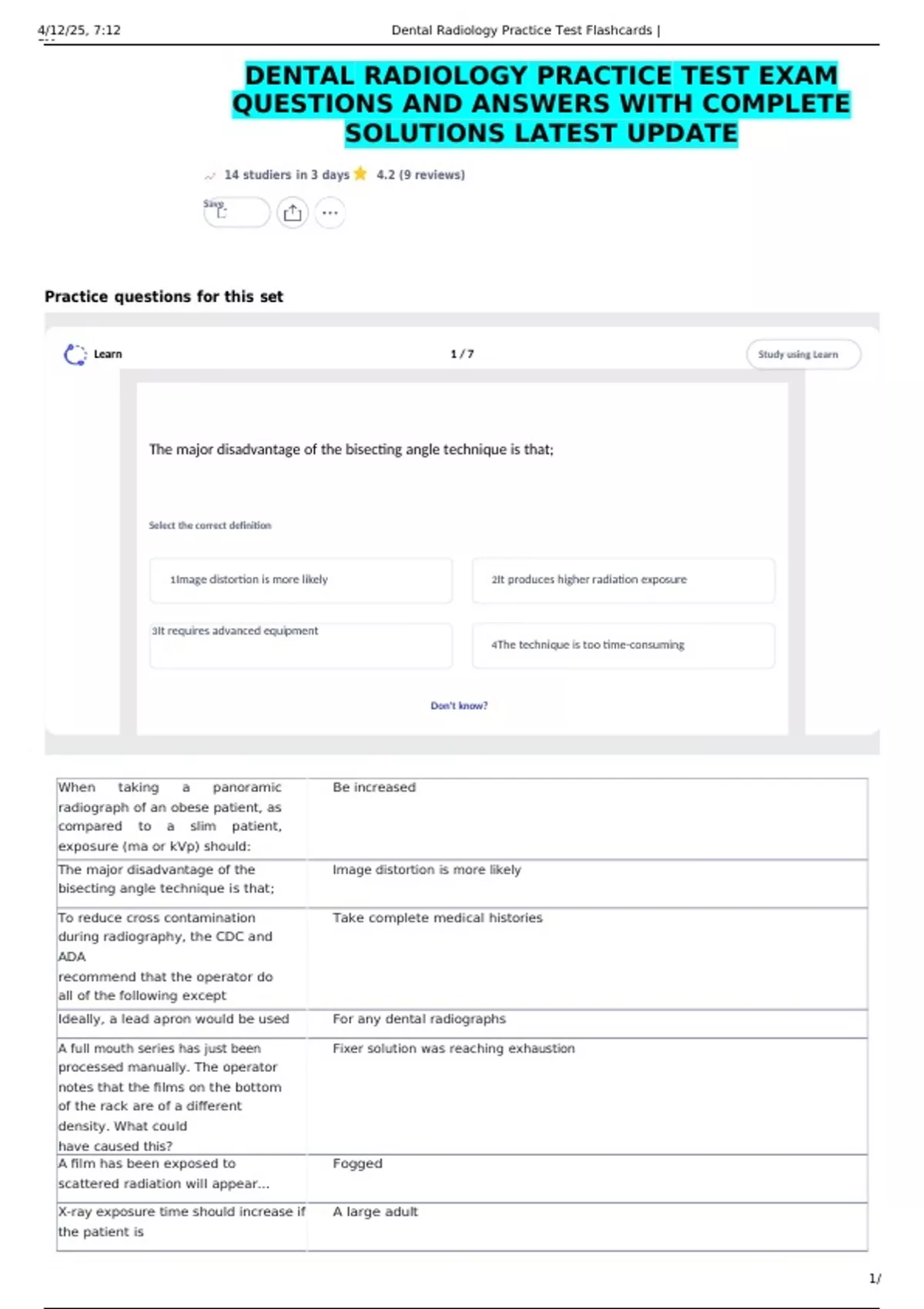924x1309 pixels.
Task: Click the highlighted Dental Radiology title
Action: pyautogui.click(x=541, y=104)
